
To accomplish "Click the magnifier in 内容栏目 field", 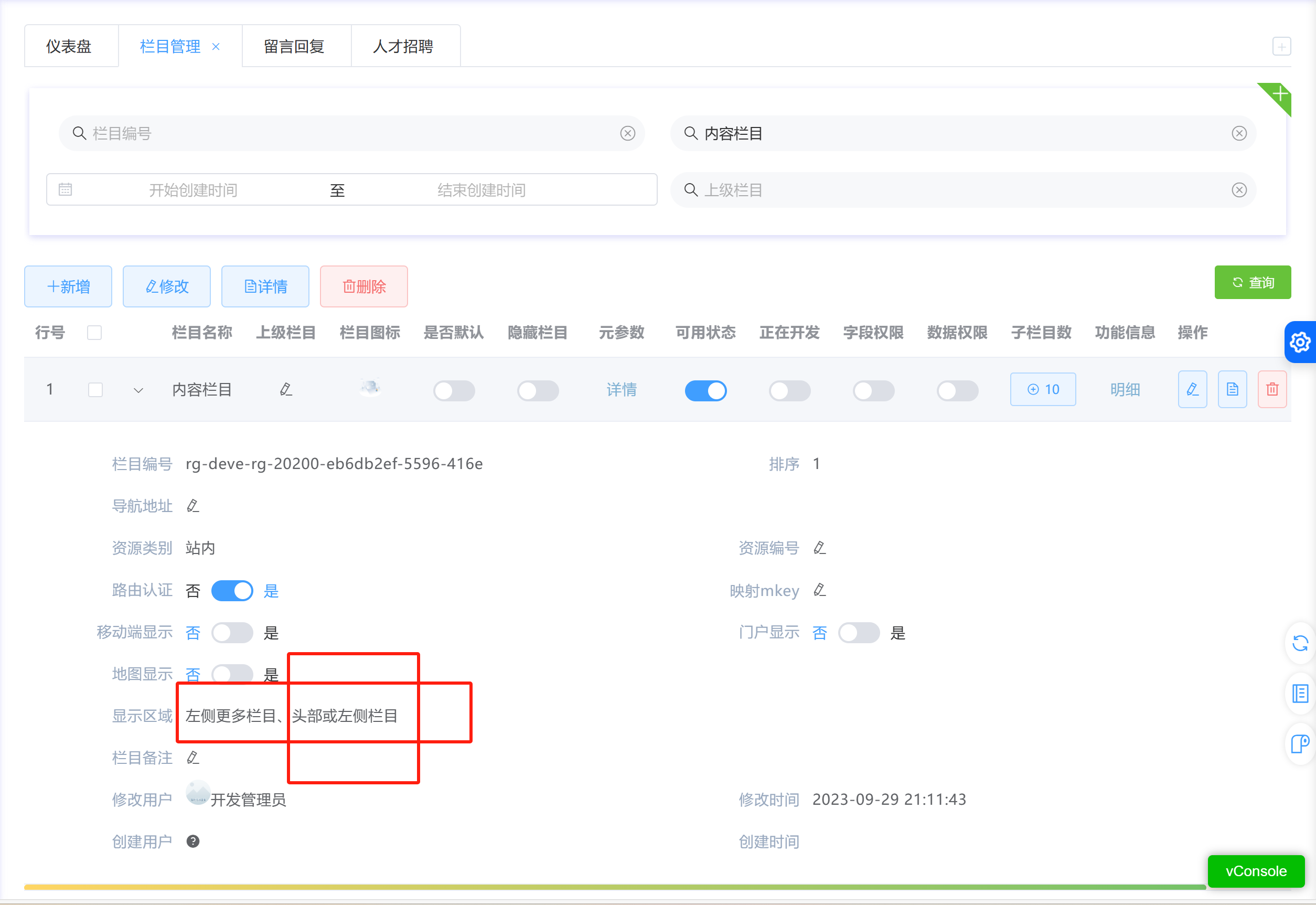I will [690, 133].
